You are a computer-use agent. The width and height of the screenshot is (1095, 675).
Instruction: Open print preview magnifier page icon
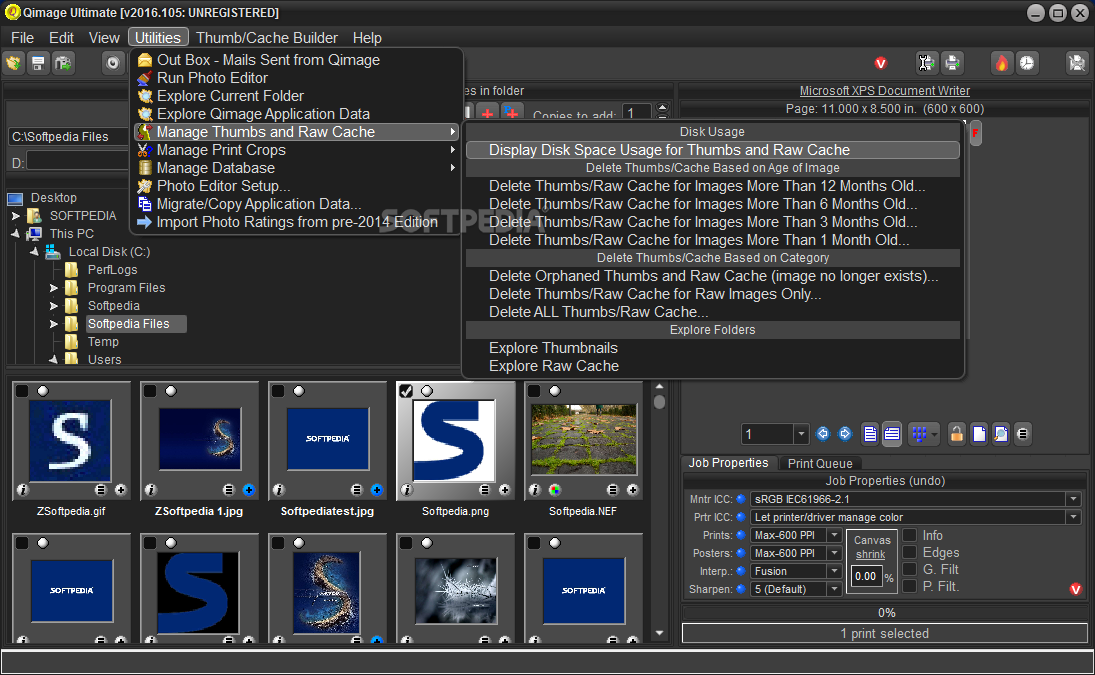(1001, 434)
